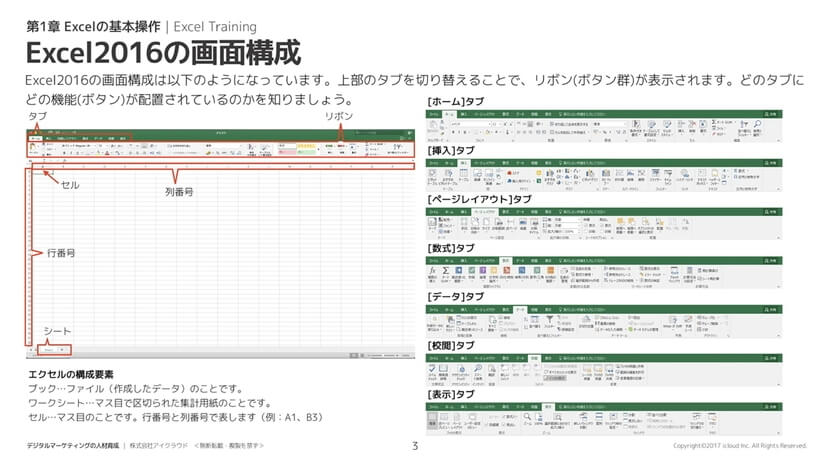Click Slicer icon in [挿入]タブ ribbon strip
This screenshot has width=830, height=467.
(x=655, y=173)
